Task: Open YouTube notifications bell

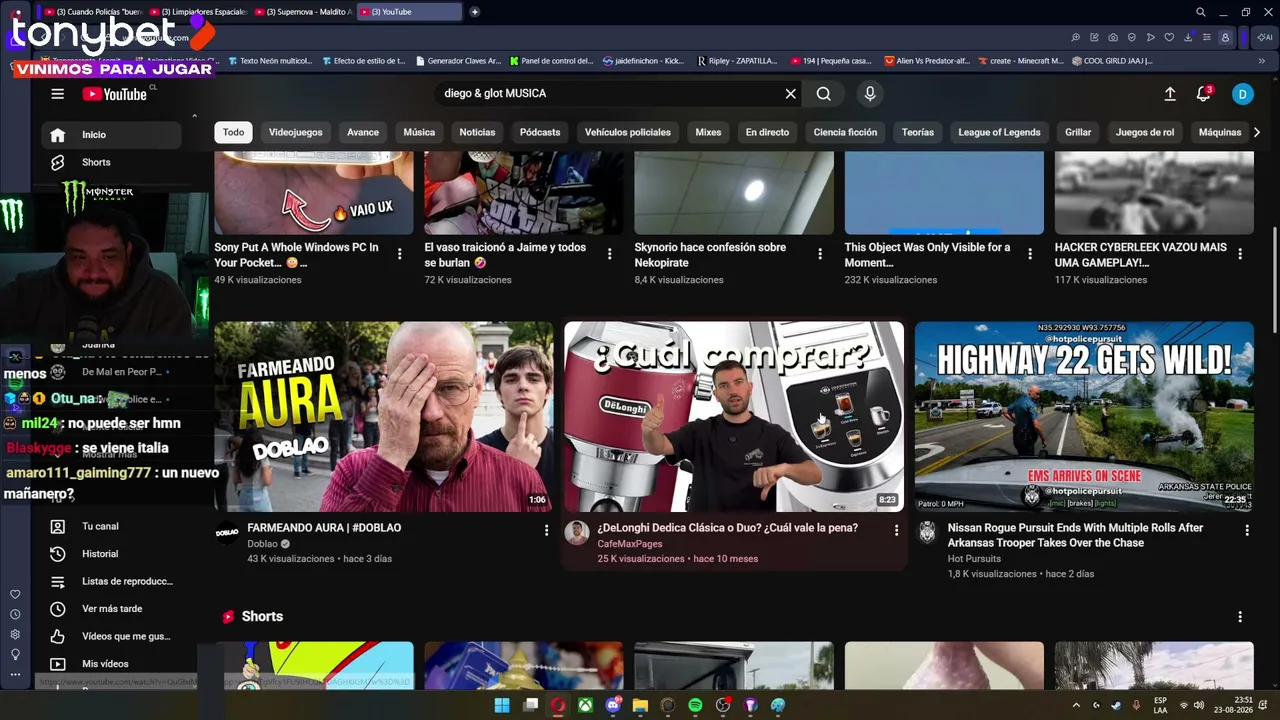Action: pyautogui.click(x=1204, y=94)
